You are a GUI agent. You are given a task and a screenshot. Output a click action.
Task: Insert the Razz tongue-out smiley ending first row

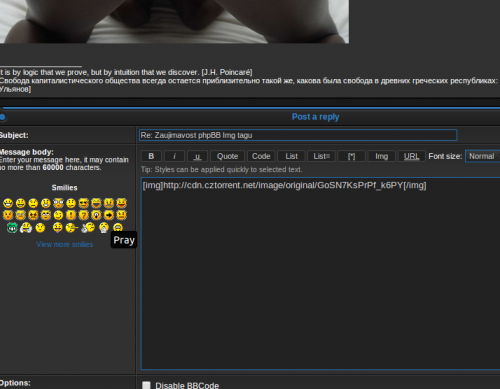point(122,203)
